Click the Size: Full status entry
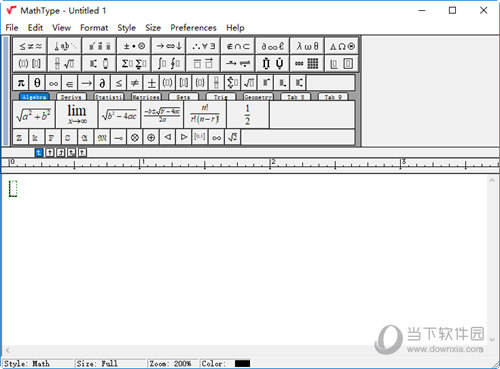The height and width of the screenshot is (369, 500). click(x=97, y=364)
